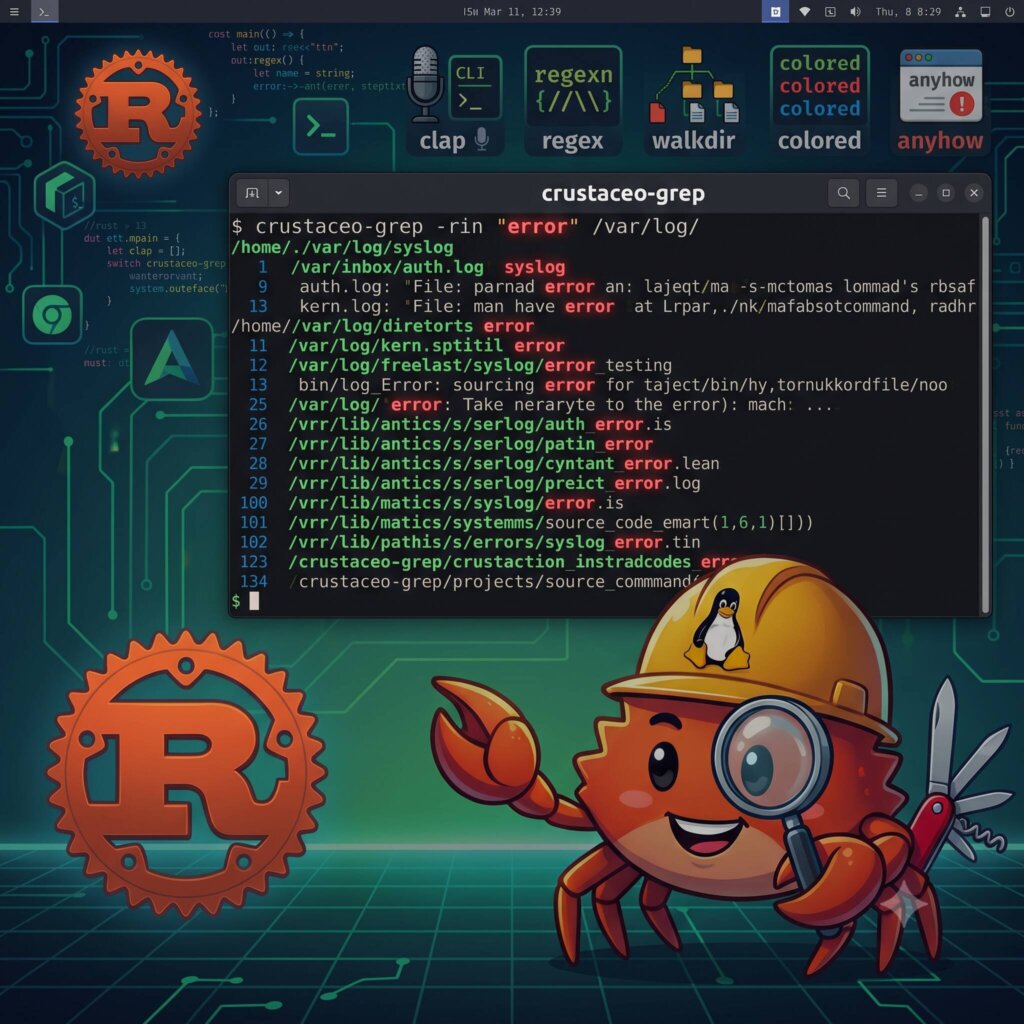Open search in the crustaceo-grep terminal
1024x1024 pixels.
tap(843, 193)
